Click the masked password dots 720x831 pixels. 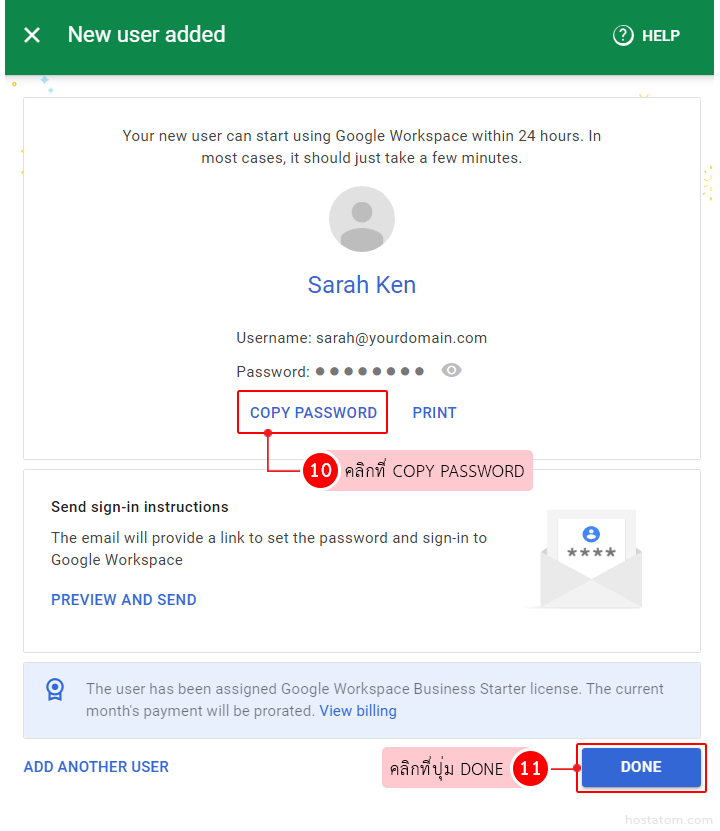tap(370, 371)
